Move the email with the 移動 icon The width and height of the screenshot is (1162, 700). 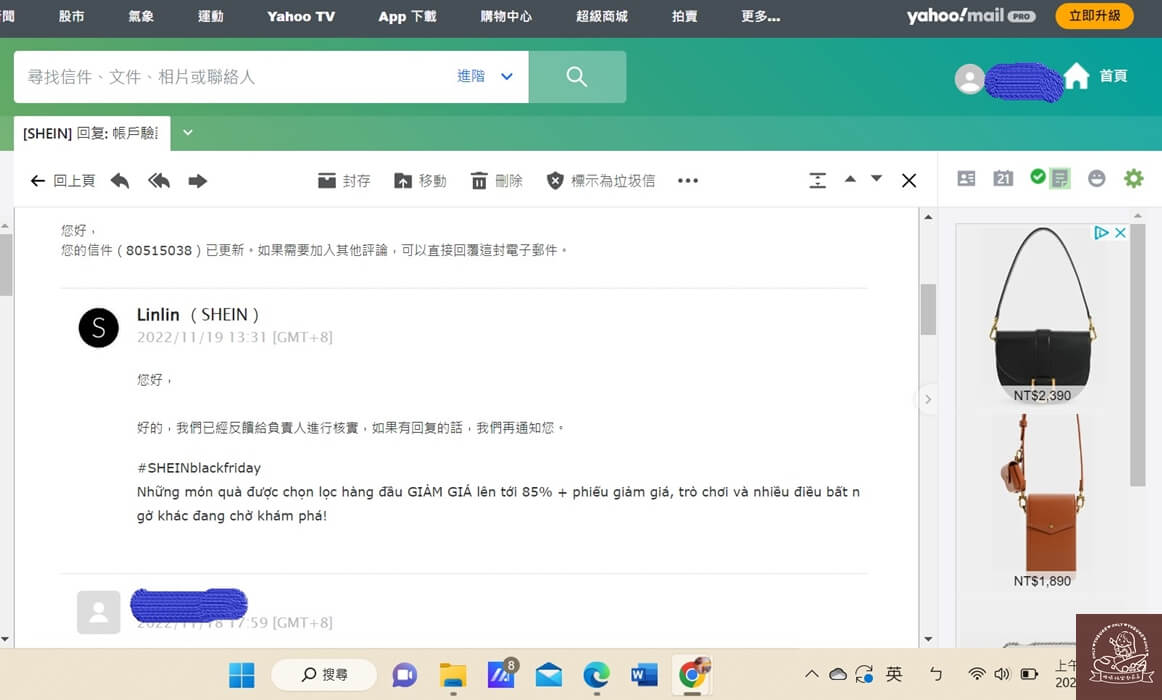(420, 181)
